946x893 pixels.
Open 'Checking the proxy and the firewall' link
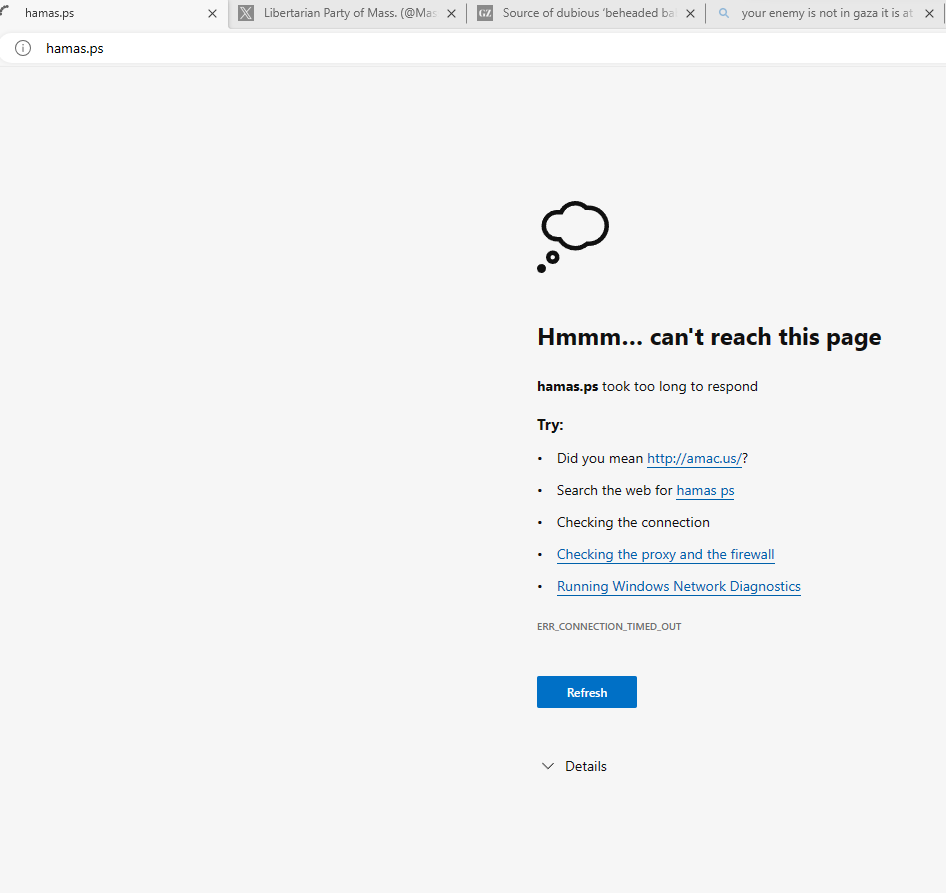(665, 555)
